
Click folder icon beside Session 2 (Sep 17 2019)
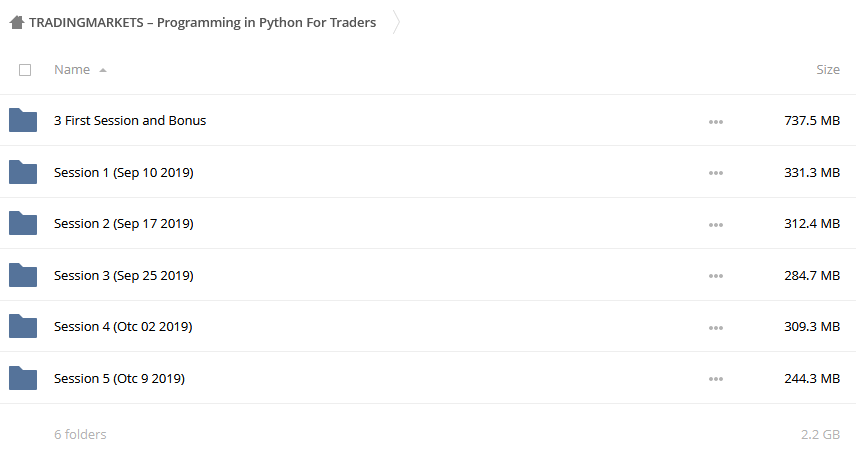click(x=23, y=223)
